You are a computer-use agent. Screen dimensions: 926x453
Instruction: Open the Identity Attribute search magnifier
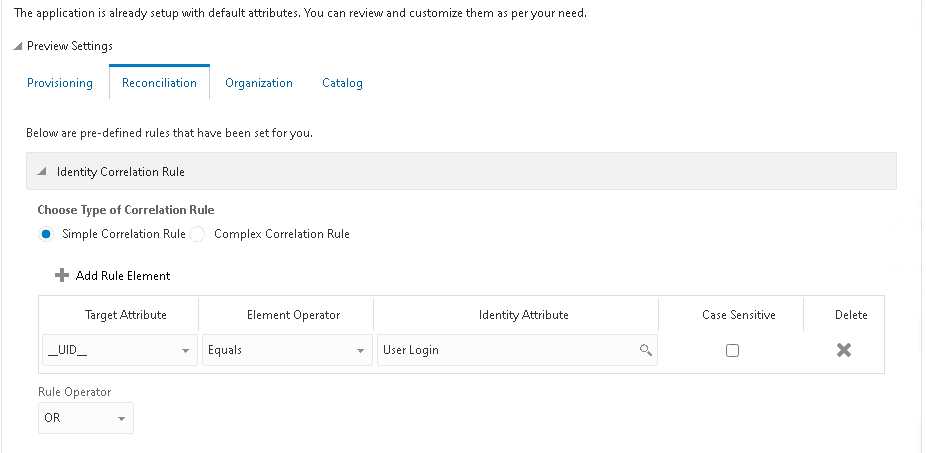click(645, 350)
